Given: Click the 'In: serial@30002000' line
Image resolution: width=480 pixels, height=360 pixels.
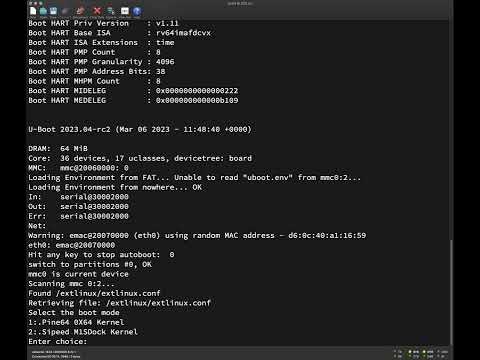Looking at the screenshot, I should [x=78, y=196].
